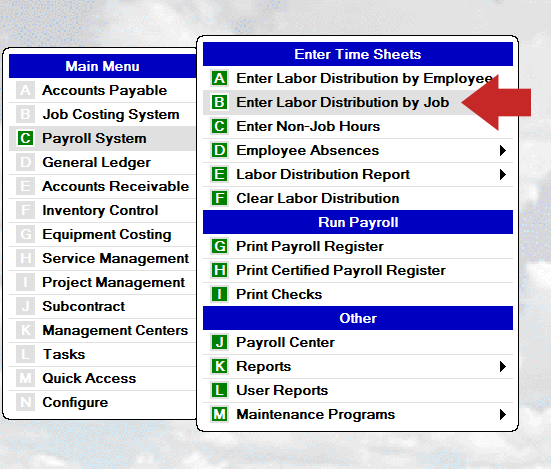The image size is (551, 469).
Task: Click the faded D icon beside General Ledger
Action: click(x=25, y=162)
